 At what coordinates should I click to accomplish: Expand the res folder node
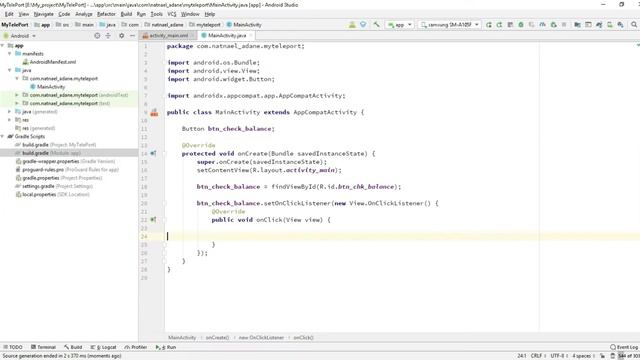[x=9, y=120]
